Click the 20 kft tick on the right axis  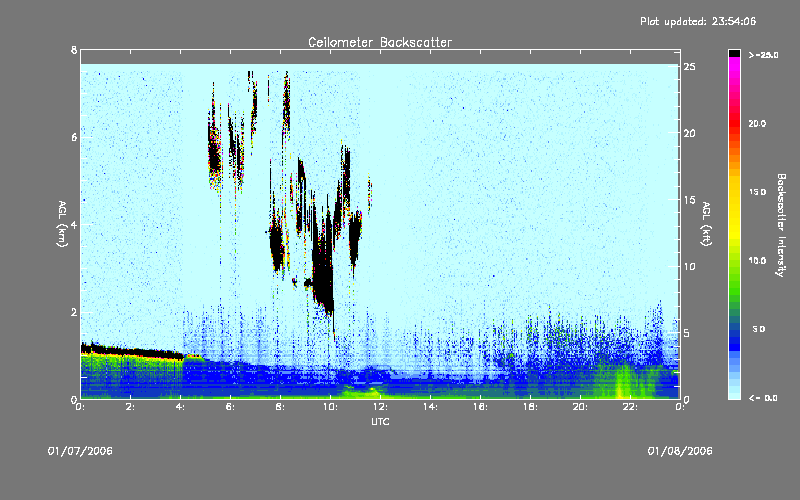coord(689,133)
